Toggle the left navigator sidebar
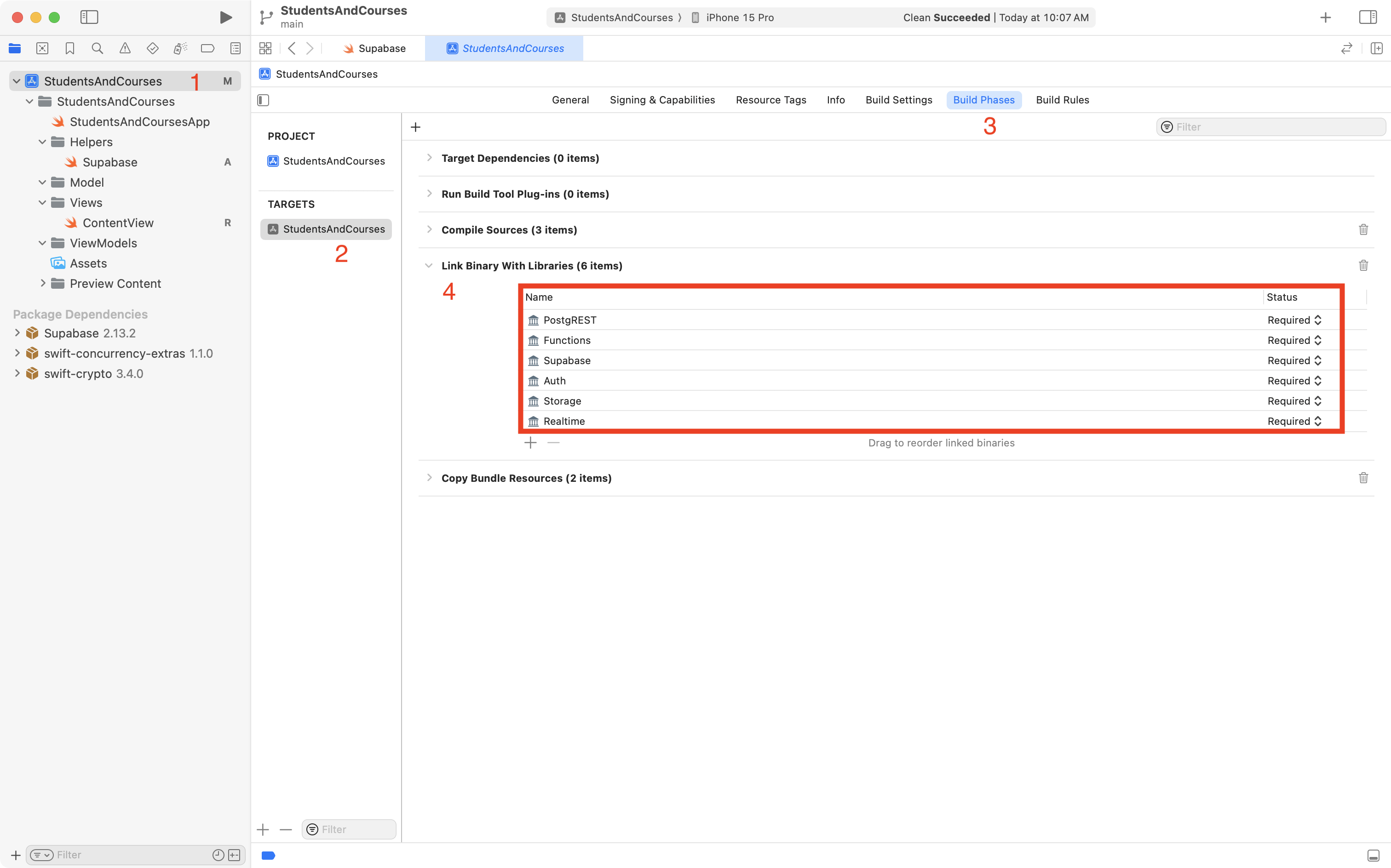 coord(89,17)
